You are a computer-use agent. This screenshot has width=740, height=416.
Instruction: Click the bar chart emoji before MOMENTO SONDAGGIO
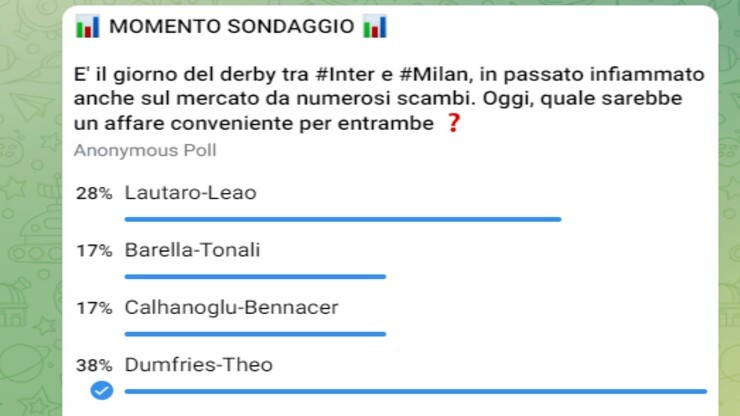point(88,26)
